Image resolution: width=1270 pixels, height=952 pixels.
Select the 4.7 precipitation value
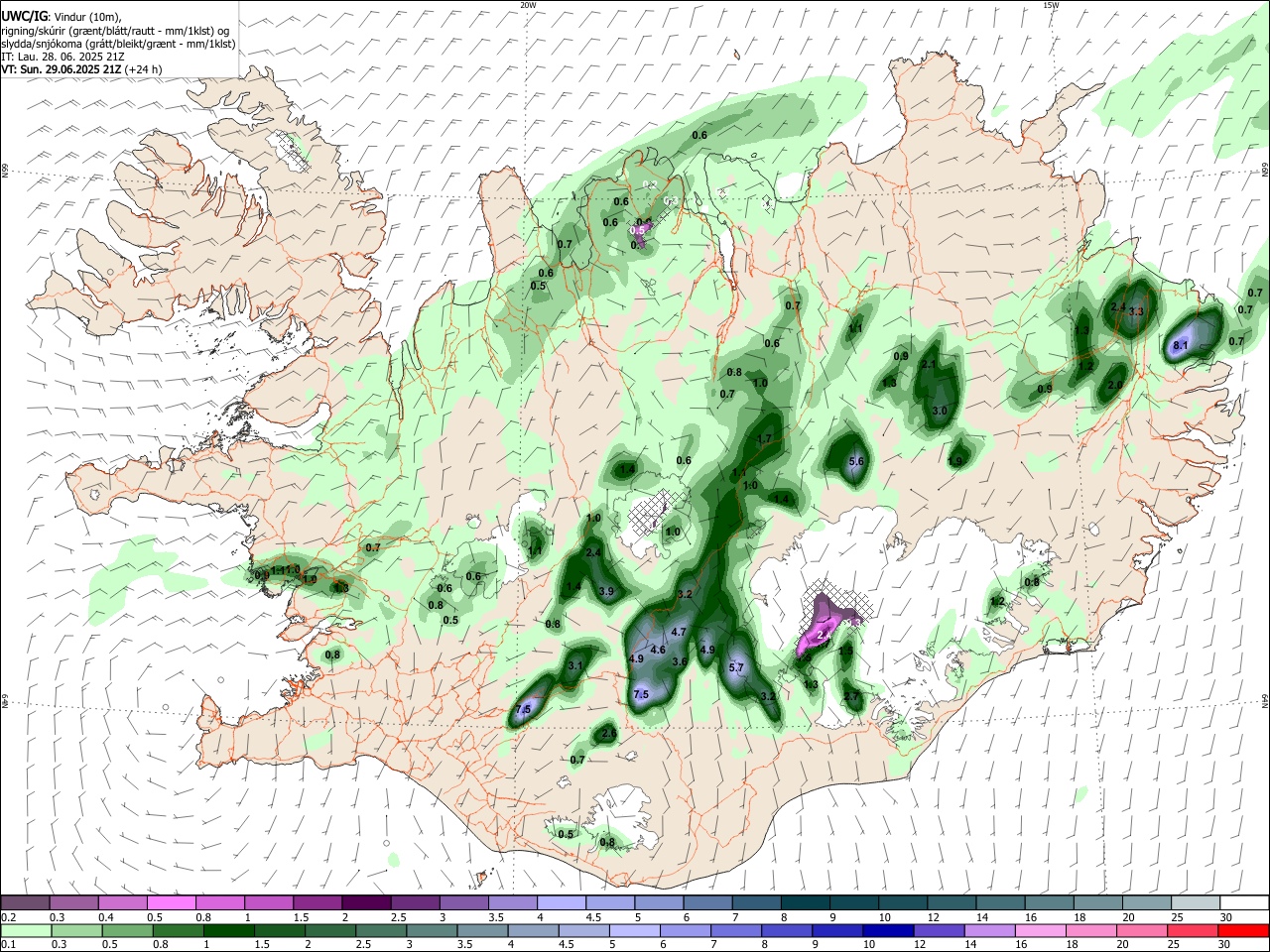point(680,632)
